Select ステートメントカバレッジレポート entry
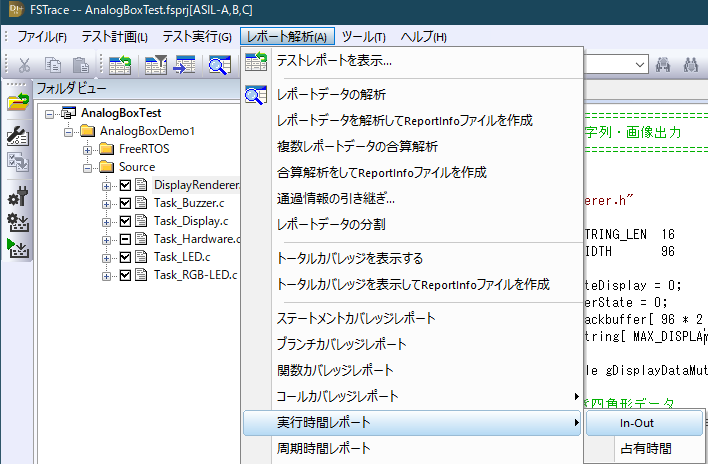 coord(412,319)
